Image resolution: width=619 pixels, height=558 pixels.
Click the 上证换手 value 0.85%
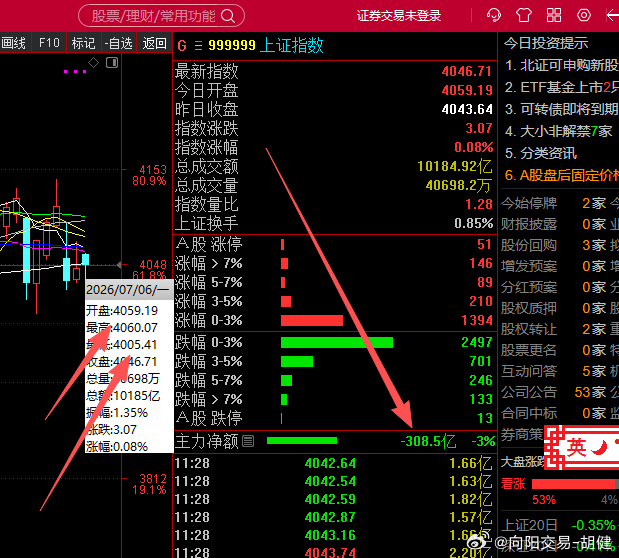pos(473,224)
